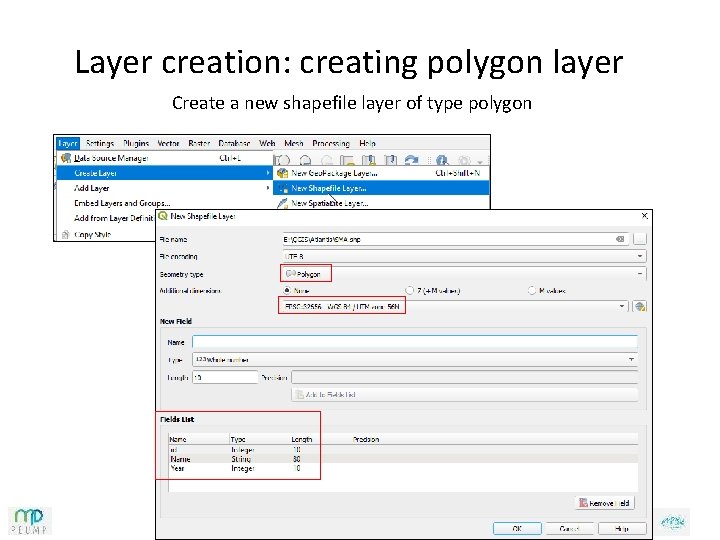This screenshot has width=720, height=540.
Task: Open the Database menu
Action: [234, 143]
